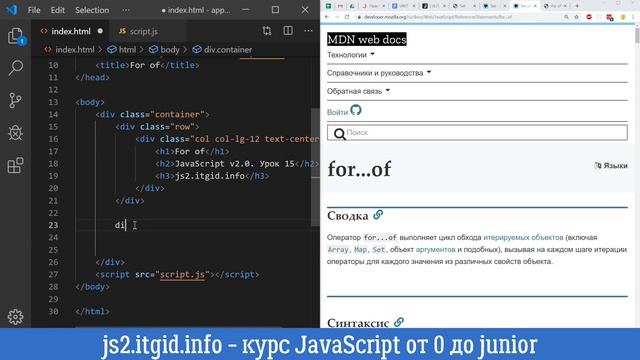This screenshot has height=360, width=640.
Task: Click the Chrome zoom magnifier icon
Action: (x=566, y=17)
